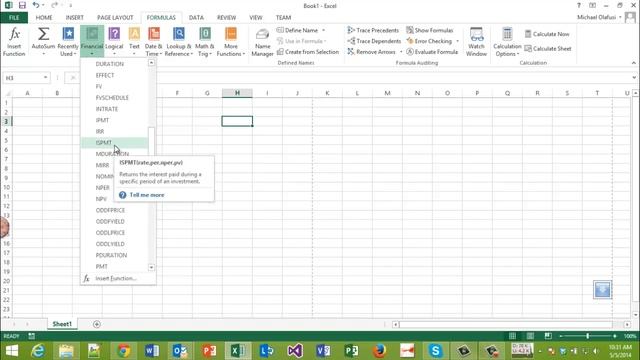Image resolution: width=640 pixels, height=360 pixels.
Task: Click Calculate Sheet
Action: click(548, 49)
